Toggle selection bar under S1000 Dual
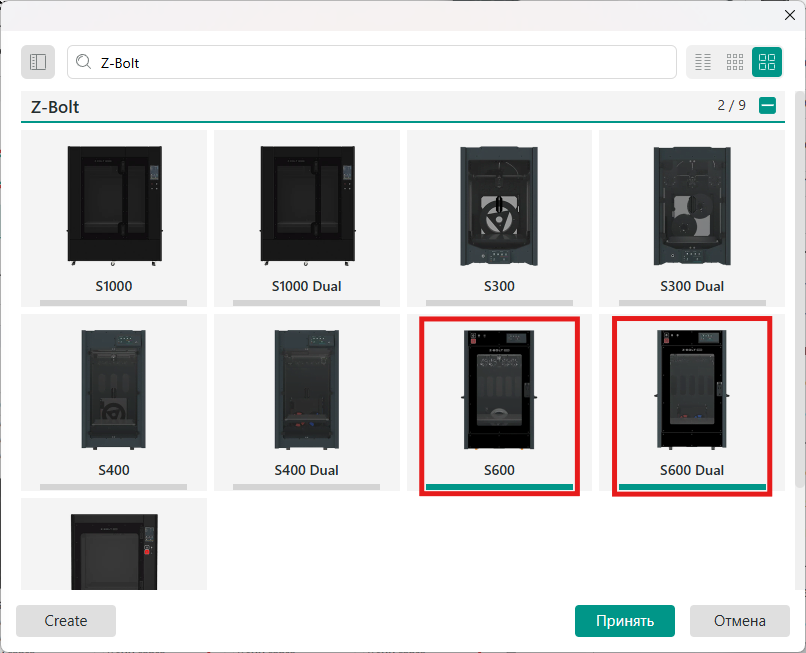 click(306, 303)
